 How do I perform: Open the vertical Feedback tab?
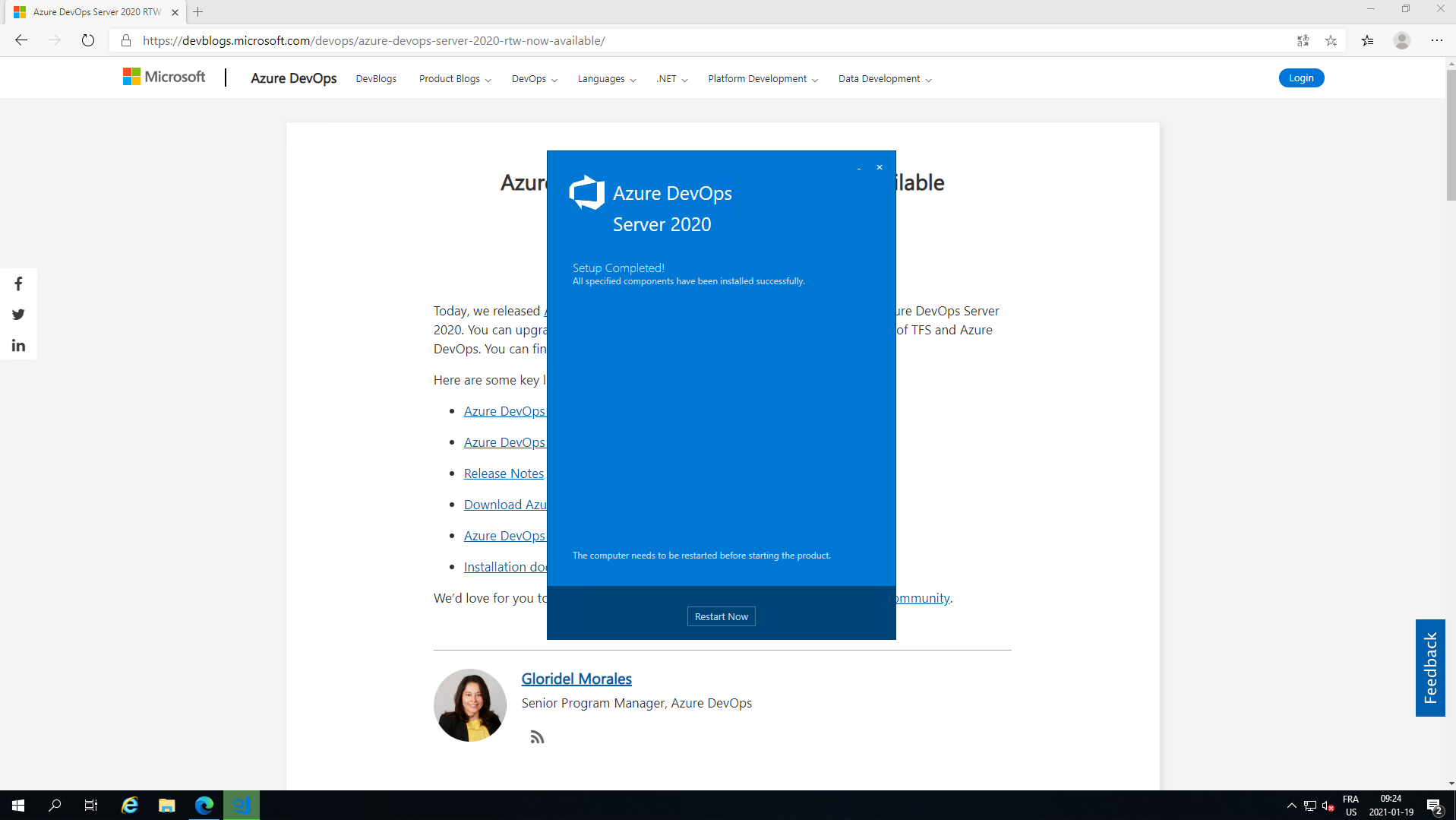[x=1429, y=668]
